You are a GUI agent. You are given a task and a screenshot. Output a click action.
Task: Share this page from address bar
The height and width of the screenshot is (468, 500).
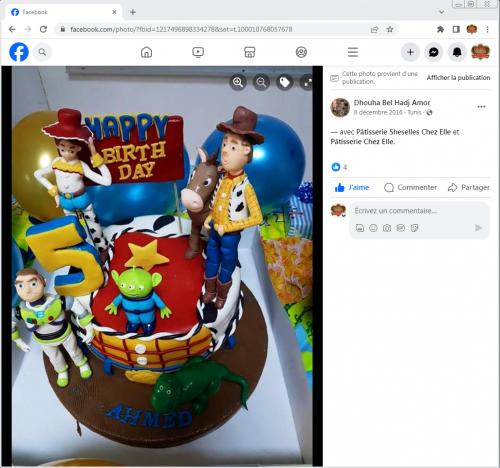374,29
